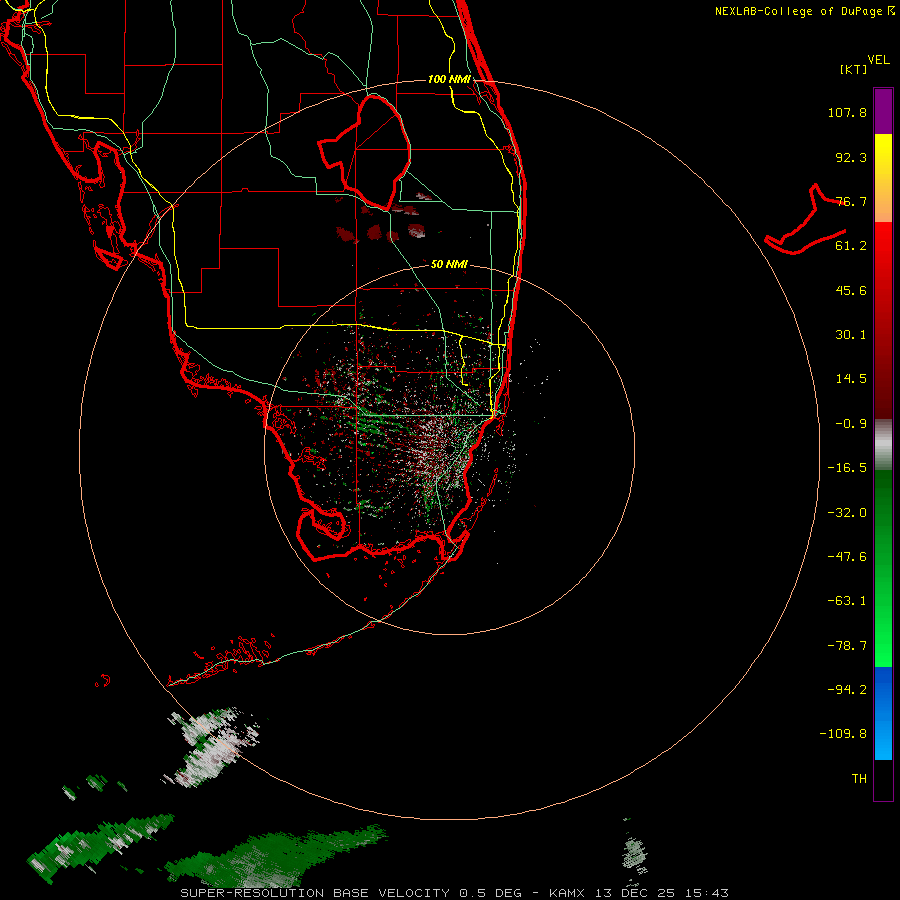Click the red Lake Okeechobee outline on the map
900x900 pixels.
pos(366,153)
